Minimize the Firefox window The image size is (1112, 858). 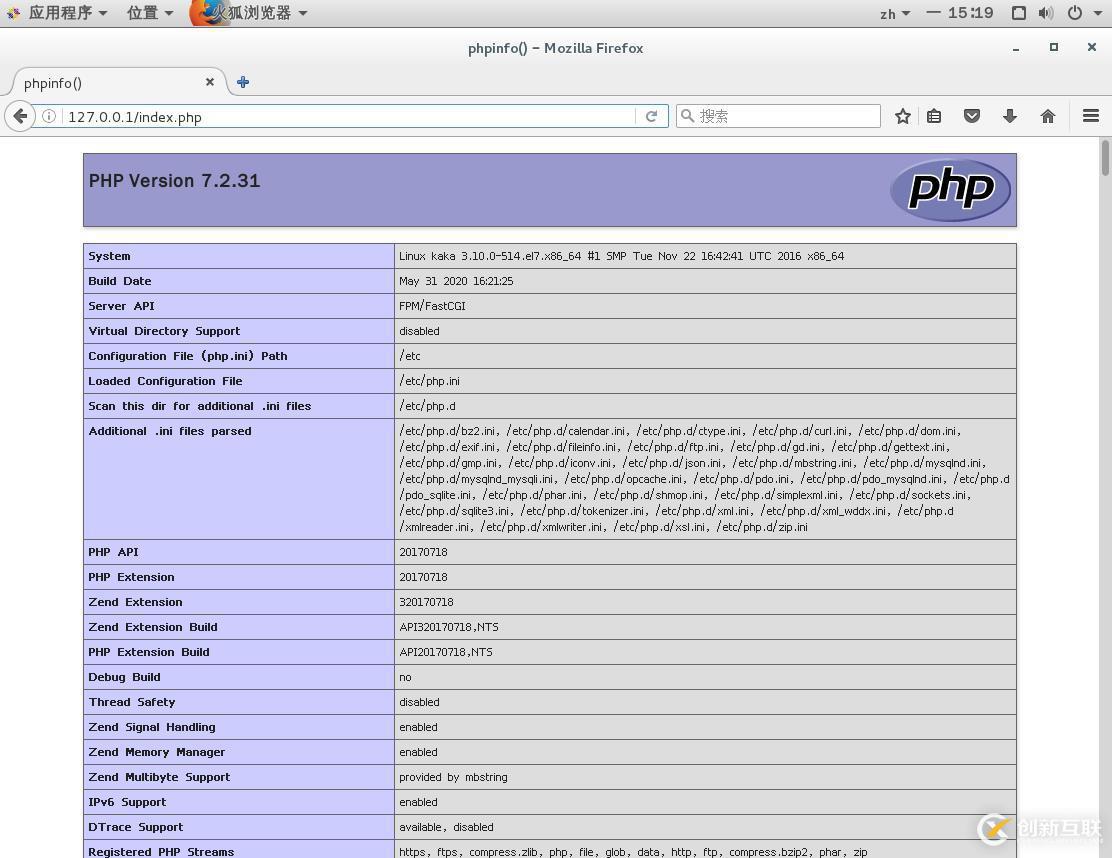click(x=1016, y=48)
